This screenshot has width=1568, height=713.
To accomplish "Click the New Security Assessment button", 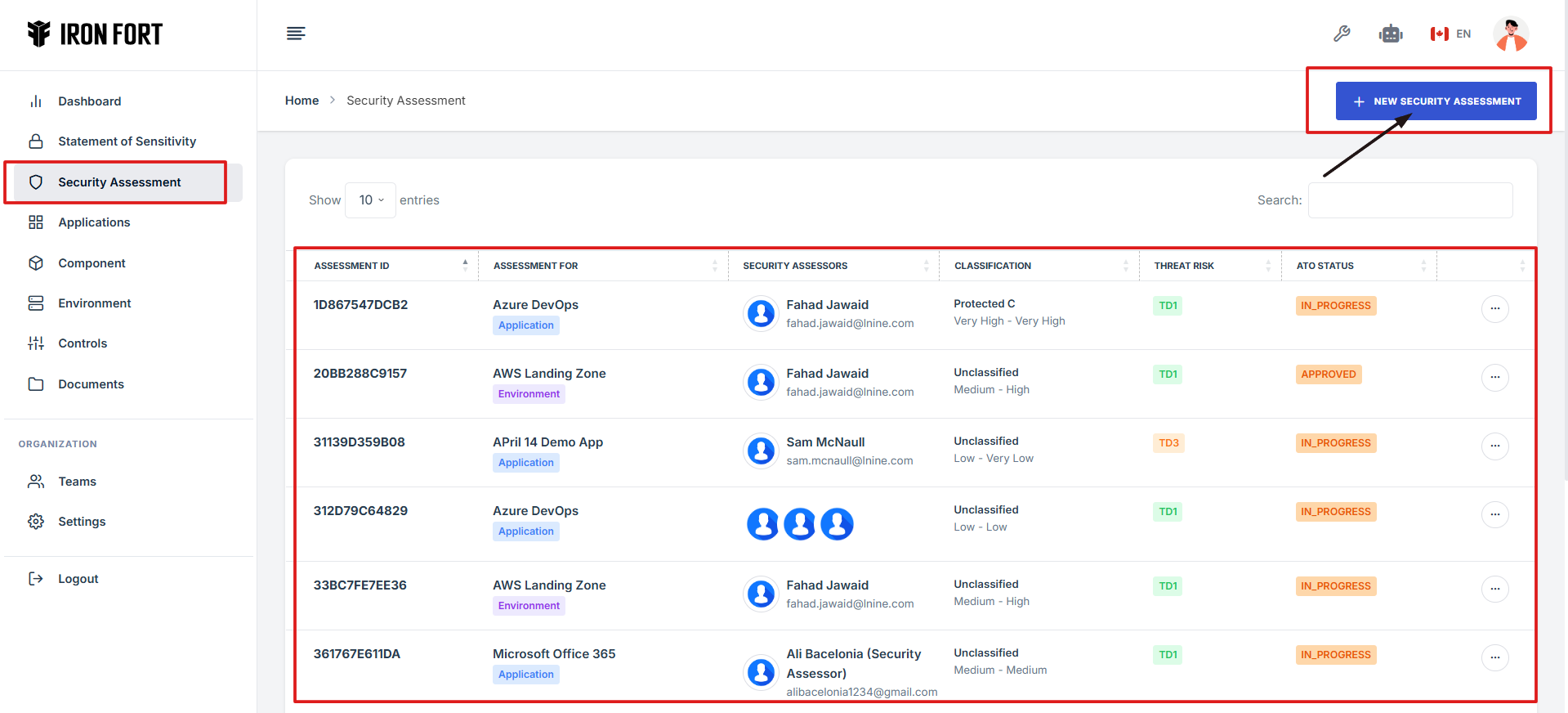I will tap(1436, 101).
